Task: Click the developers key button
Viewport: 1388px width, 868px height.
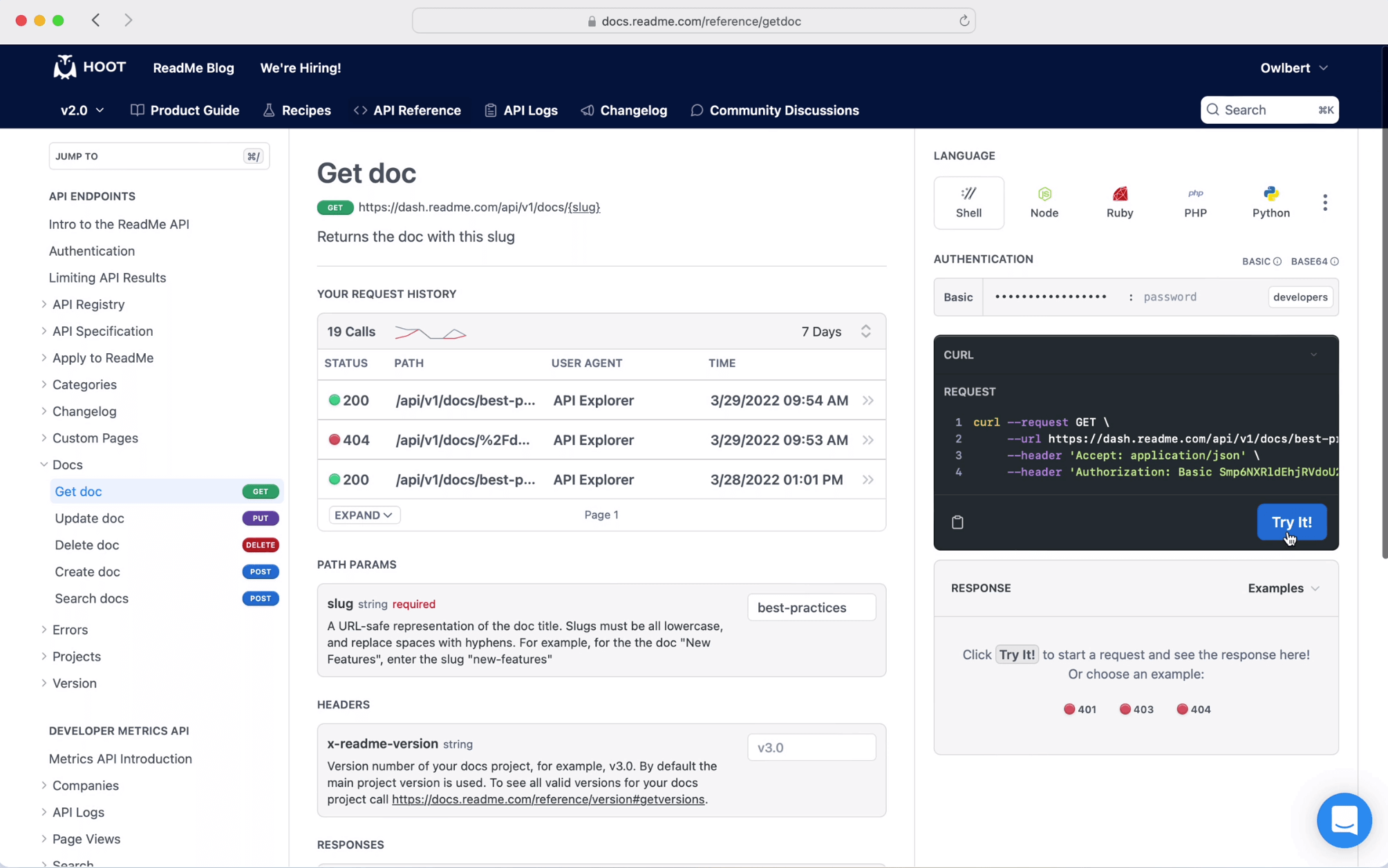Action: [x=1300, y=297]
